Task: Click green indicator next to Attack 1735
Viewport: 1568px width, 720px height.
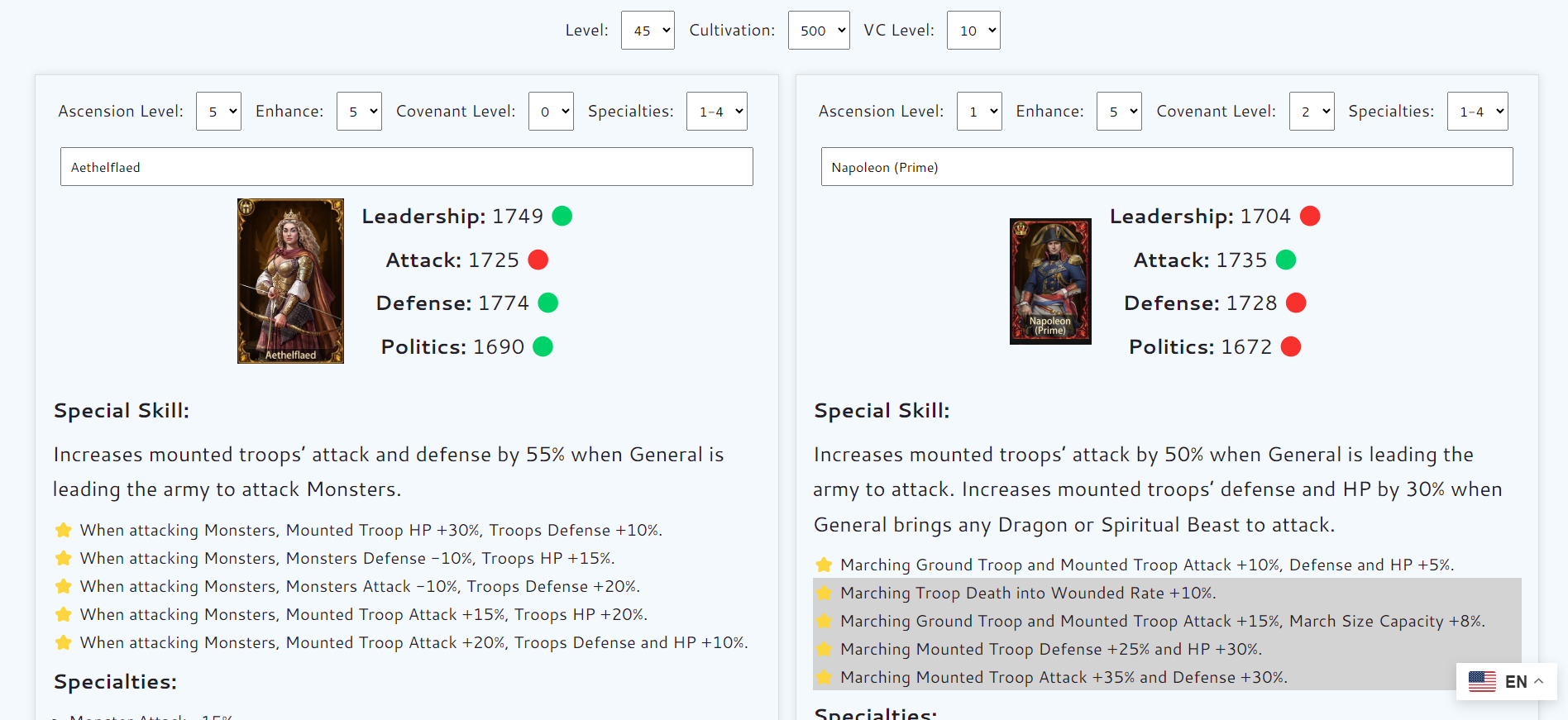Action: coord(1286,260)
